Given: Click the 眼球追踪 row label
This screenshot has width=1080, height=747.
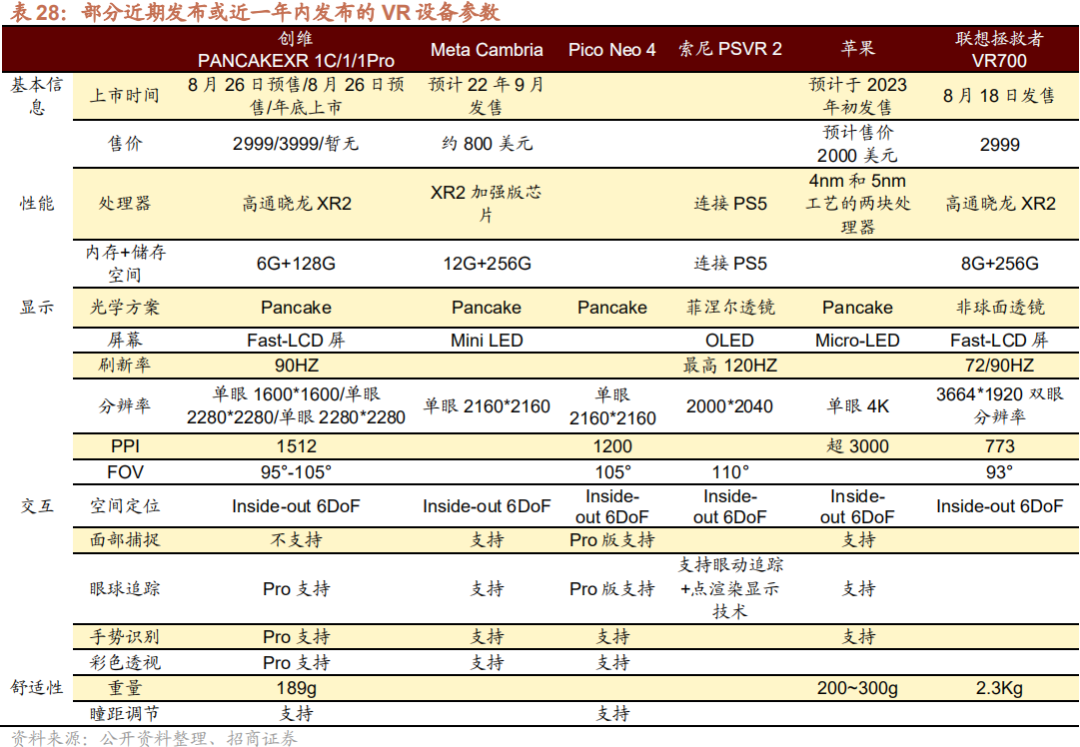Looking at the screenshot, I should pos(125,589).
